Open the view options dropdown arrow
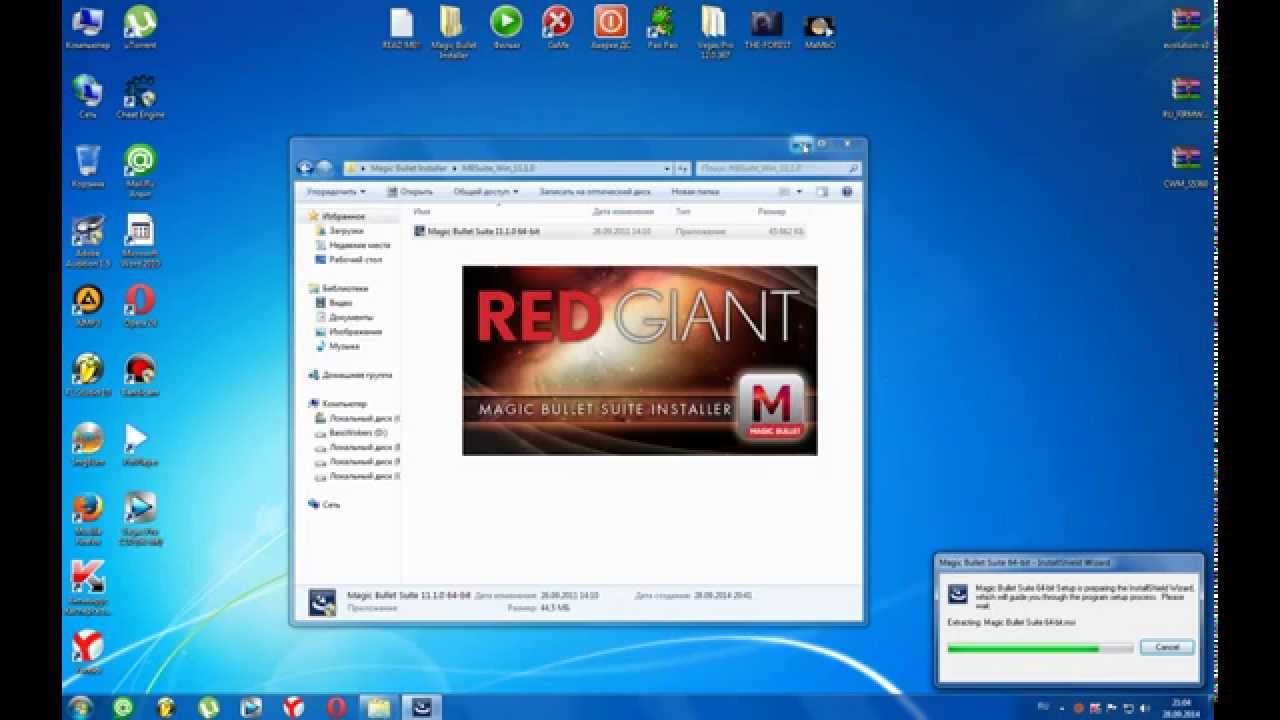This screenshot has width=1280, height=720. click(x=800, y=191)
